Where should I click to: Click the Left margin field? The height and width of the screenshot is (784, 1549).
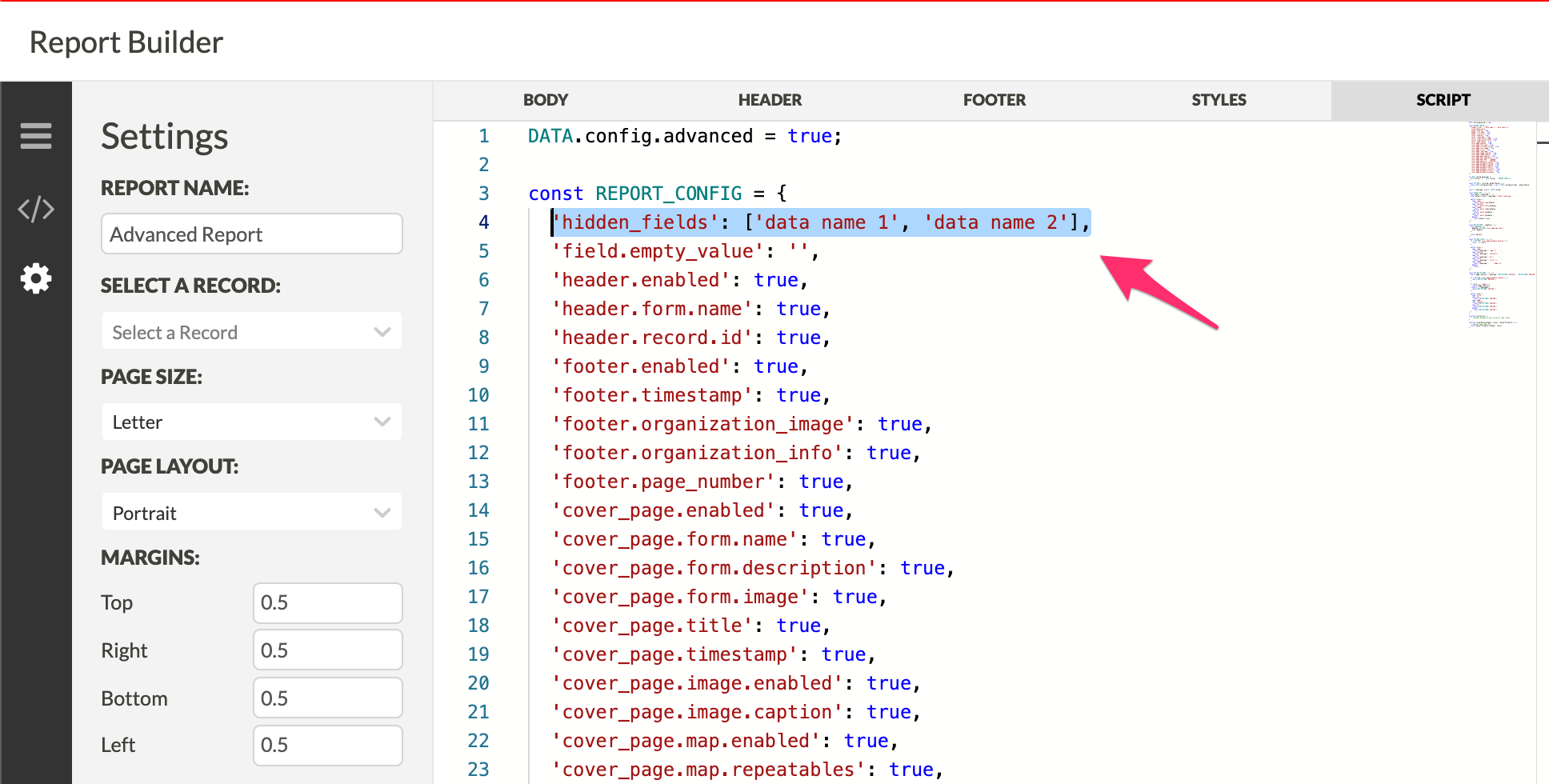(328, 745)
